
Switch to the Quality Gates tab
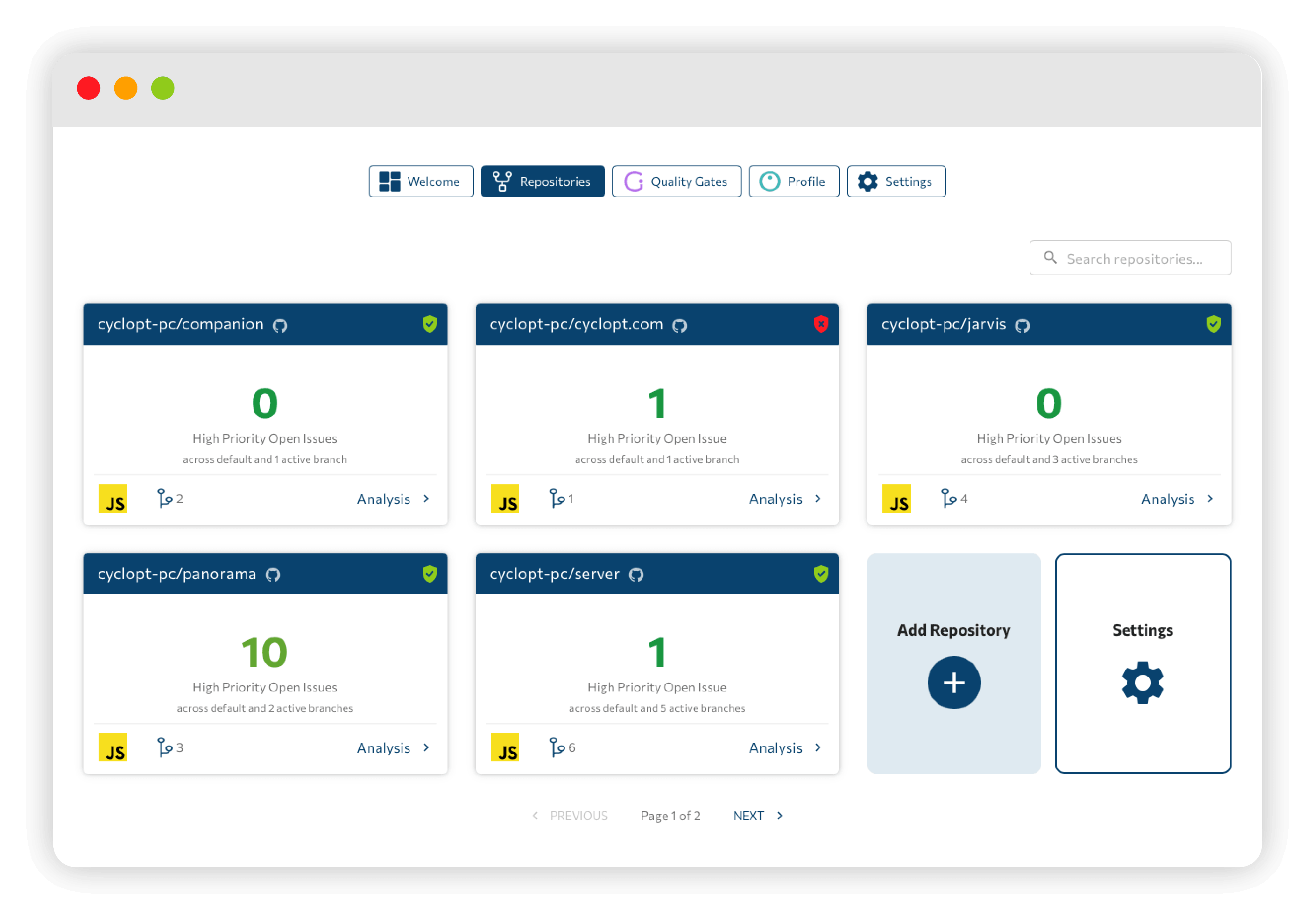[676, 182]
